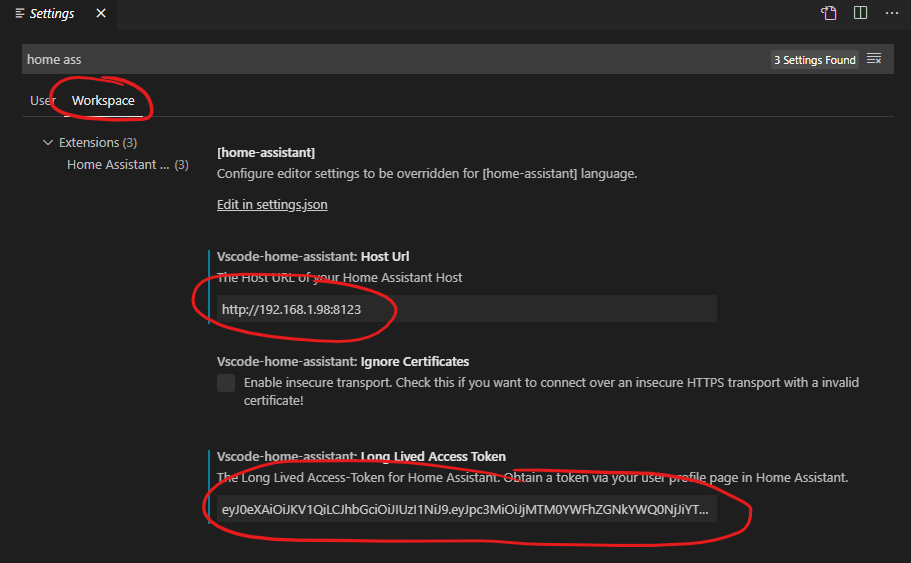Click the Host Url input field
The width and height of the screenshot is (911, 563).
pos(467,309)
